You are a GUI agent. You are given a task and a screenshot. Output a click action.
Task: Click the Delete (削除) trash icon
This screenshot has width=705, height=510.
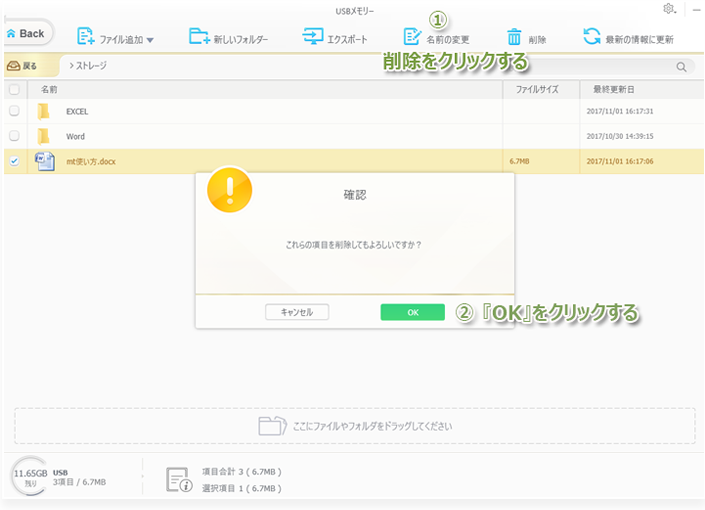click(514, 38)
